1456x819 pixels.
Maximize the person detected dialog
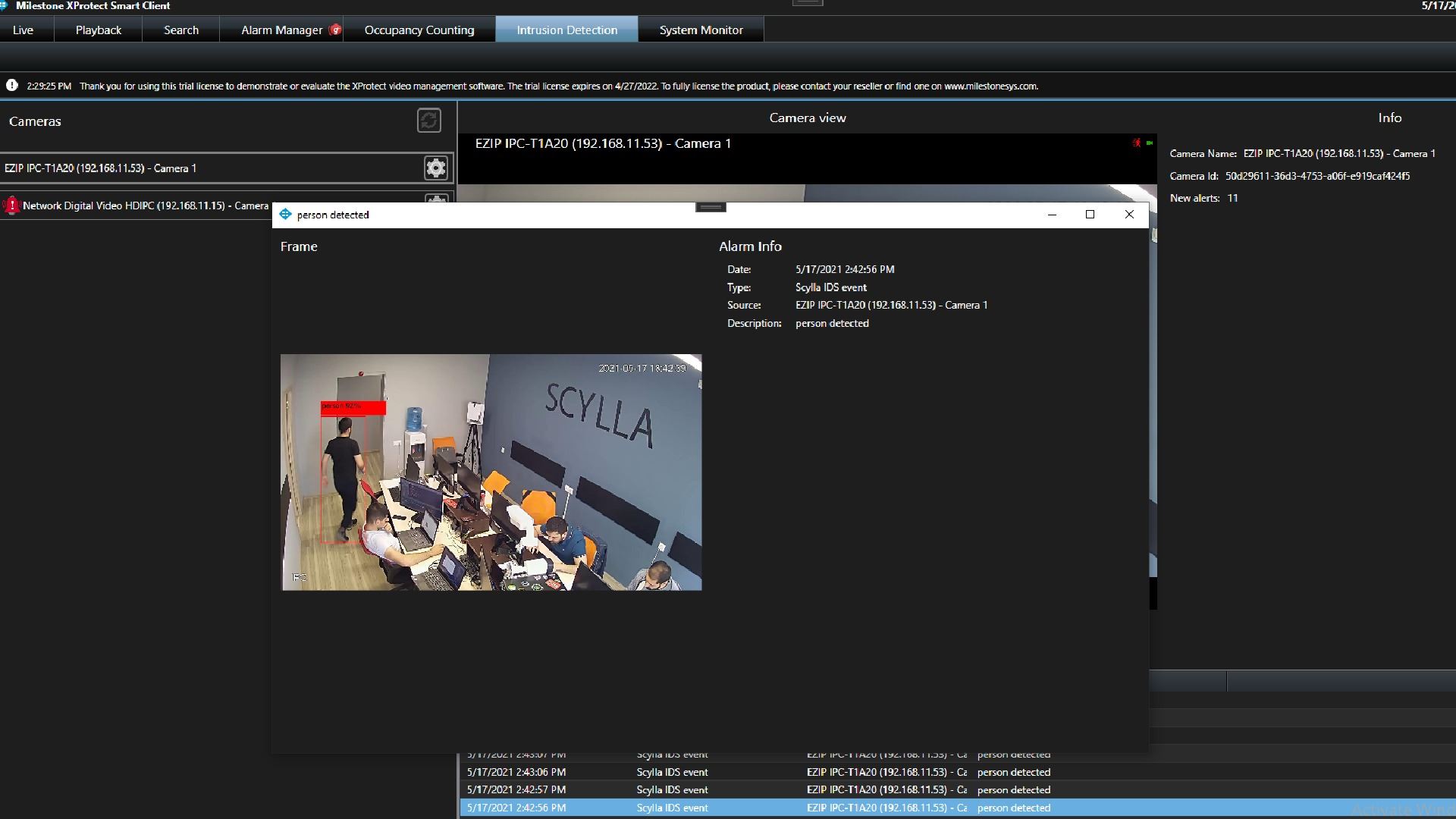pos(1090,215)
